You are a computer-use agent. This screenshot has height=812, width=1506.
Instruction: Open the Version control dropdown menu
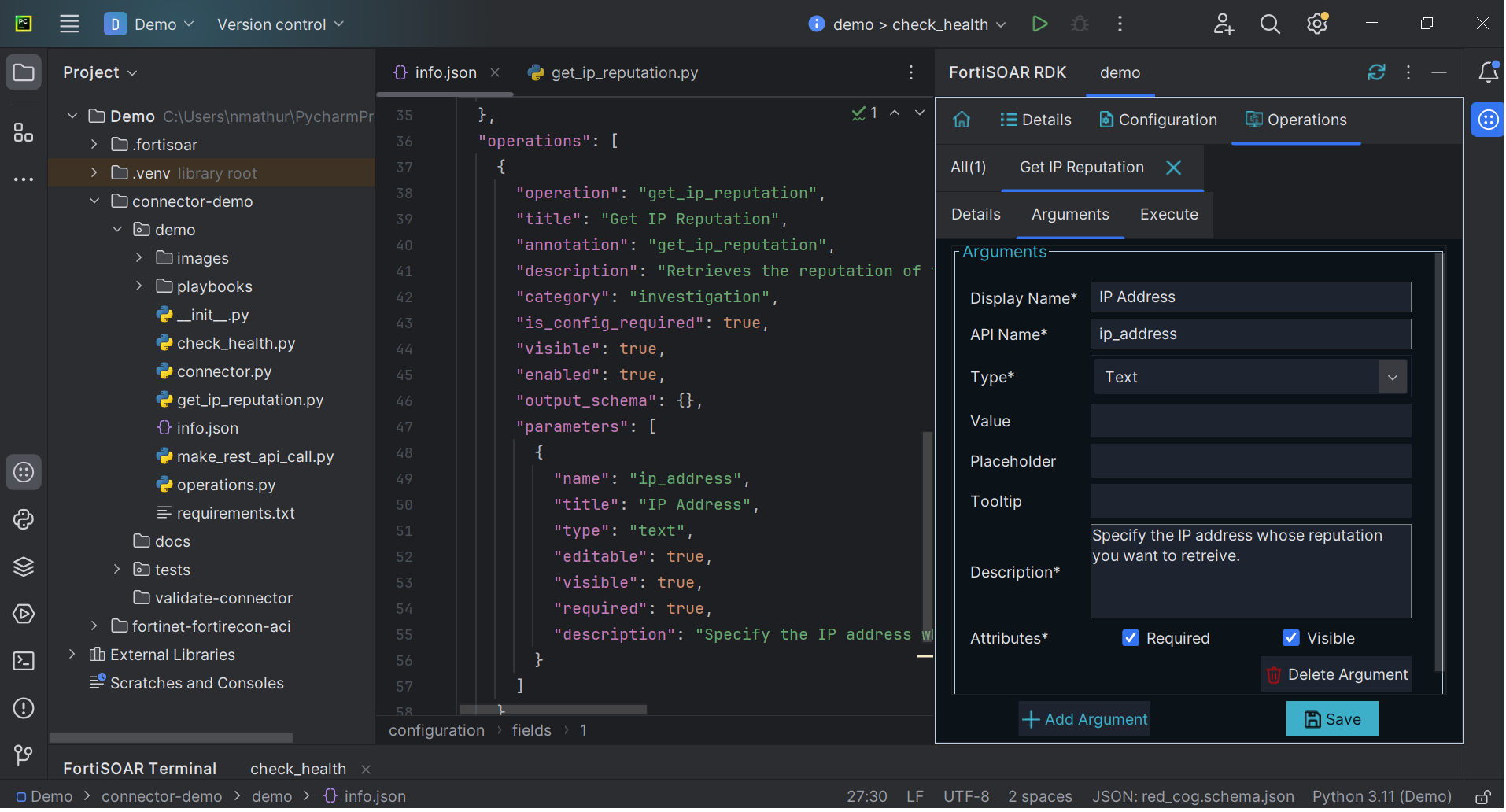pyautogui.click(x=280, y=24)
